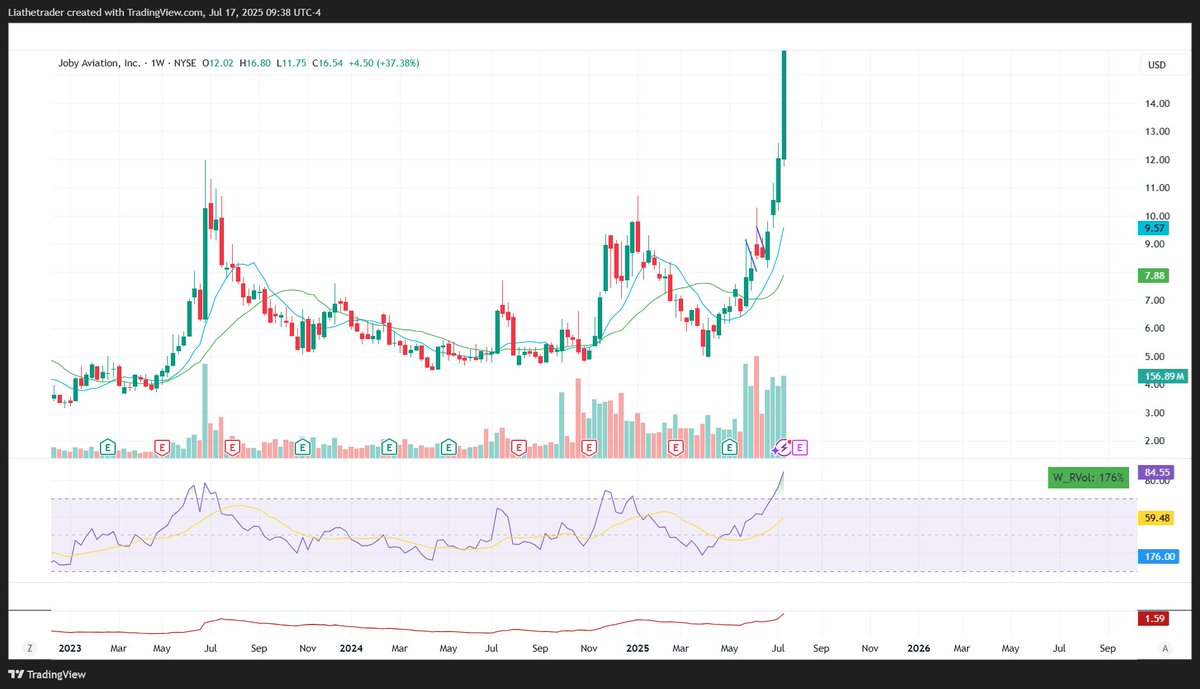This screenshot has width=1200, height=689.
Task: Click red earnings marker near Aug 2023
Action: pos(232,446)
